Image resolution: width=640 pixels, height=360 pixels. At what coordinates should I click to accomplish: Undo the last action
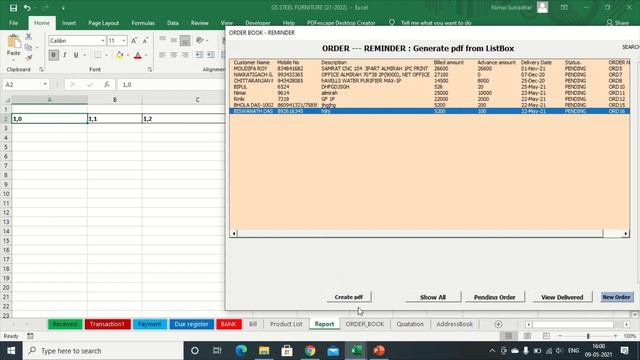coord(27,8)
